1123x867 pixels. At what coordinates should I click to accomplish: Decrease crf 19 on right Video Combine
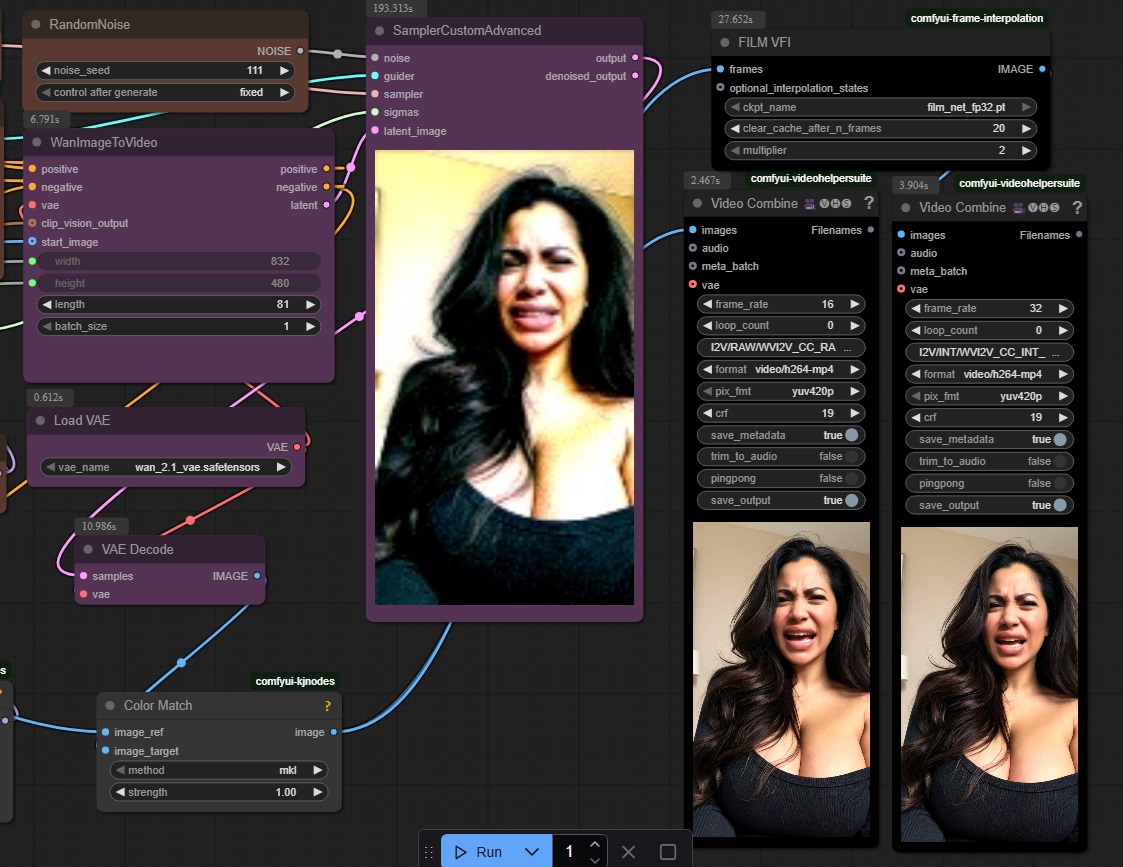pyautogui.click(x=915, y=417)
